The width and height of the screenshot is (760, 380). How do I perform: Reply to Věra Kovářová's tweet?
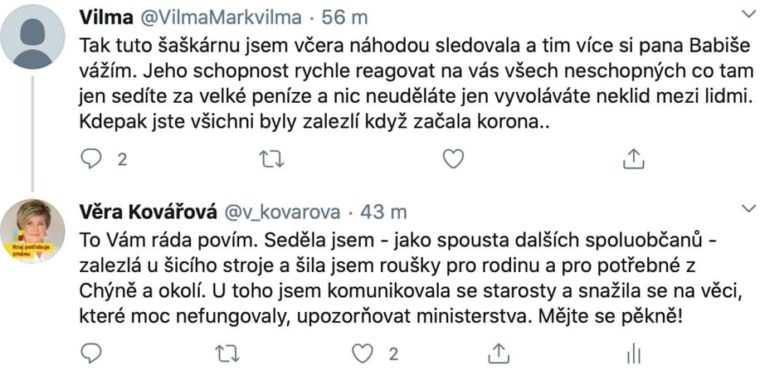click(x=90, y=354)
